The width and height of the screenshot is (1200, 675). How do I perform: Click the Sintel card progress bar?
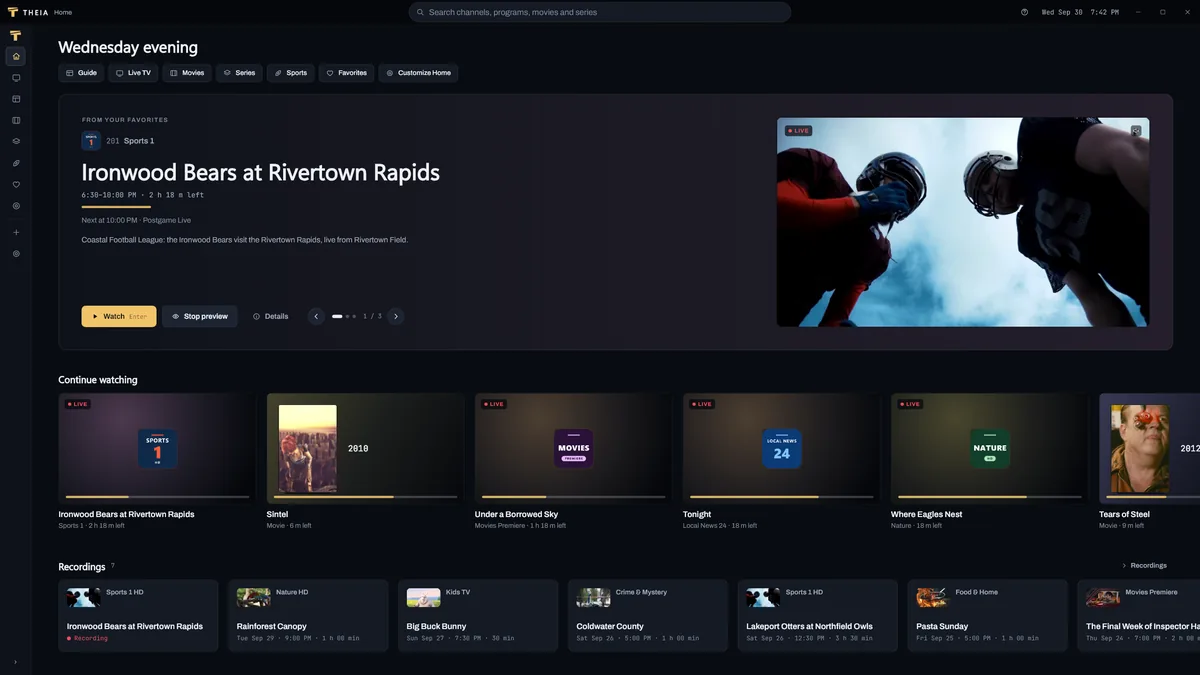coord(365,497)
